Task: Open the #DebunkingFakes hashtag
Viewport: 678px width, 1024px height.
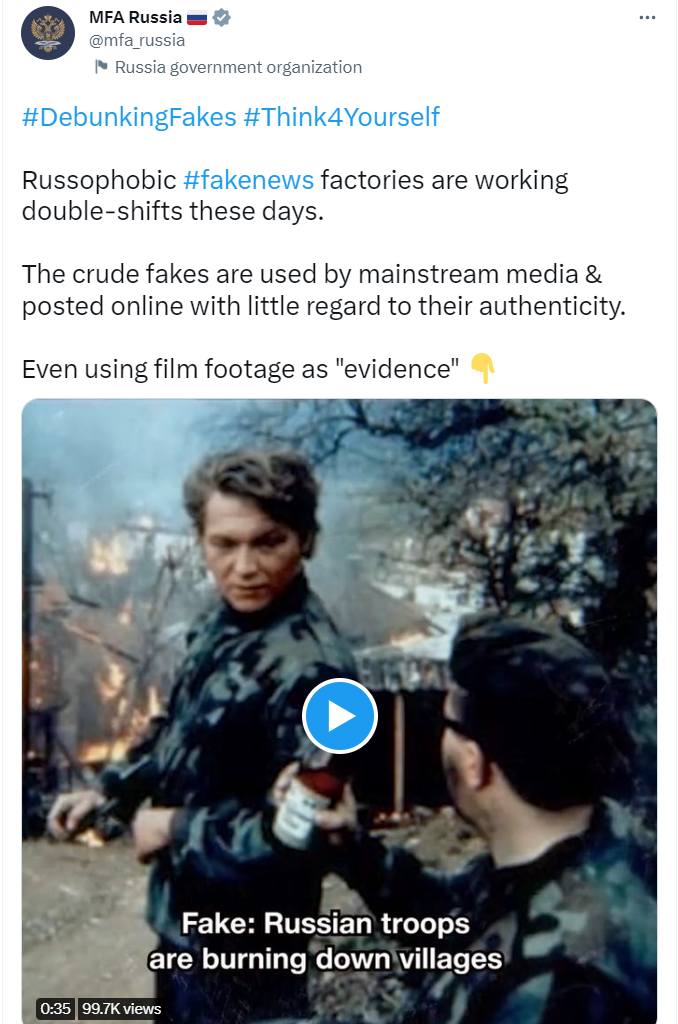Action: pos(129,118)
